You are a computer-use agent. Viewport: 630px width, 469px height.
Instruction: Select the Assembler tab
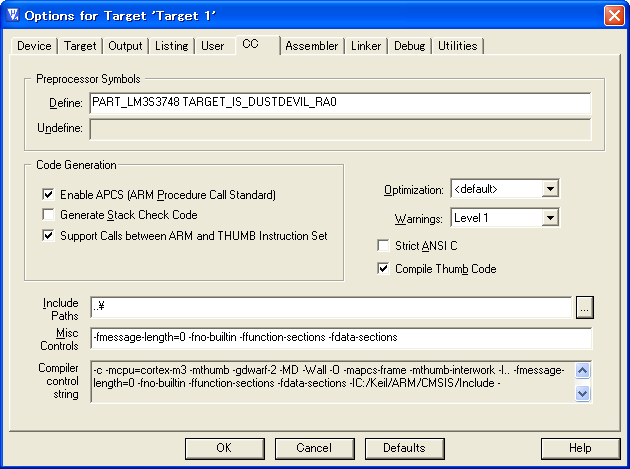312,46
